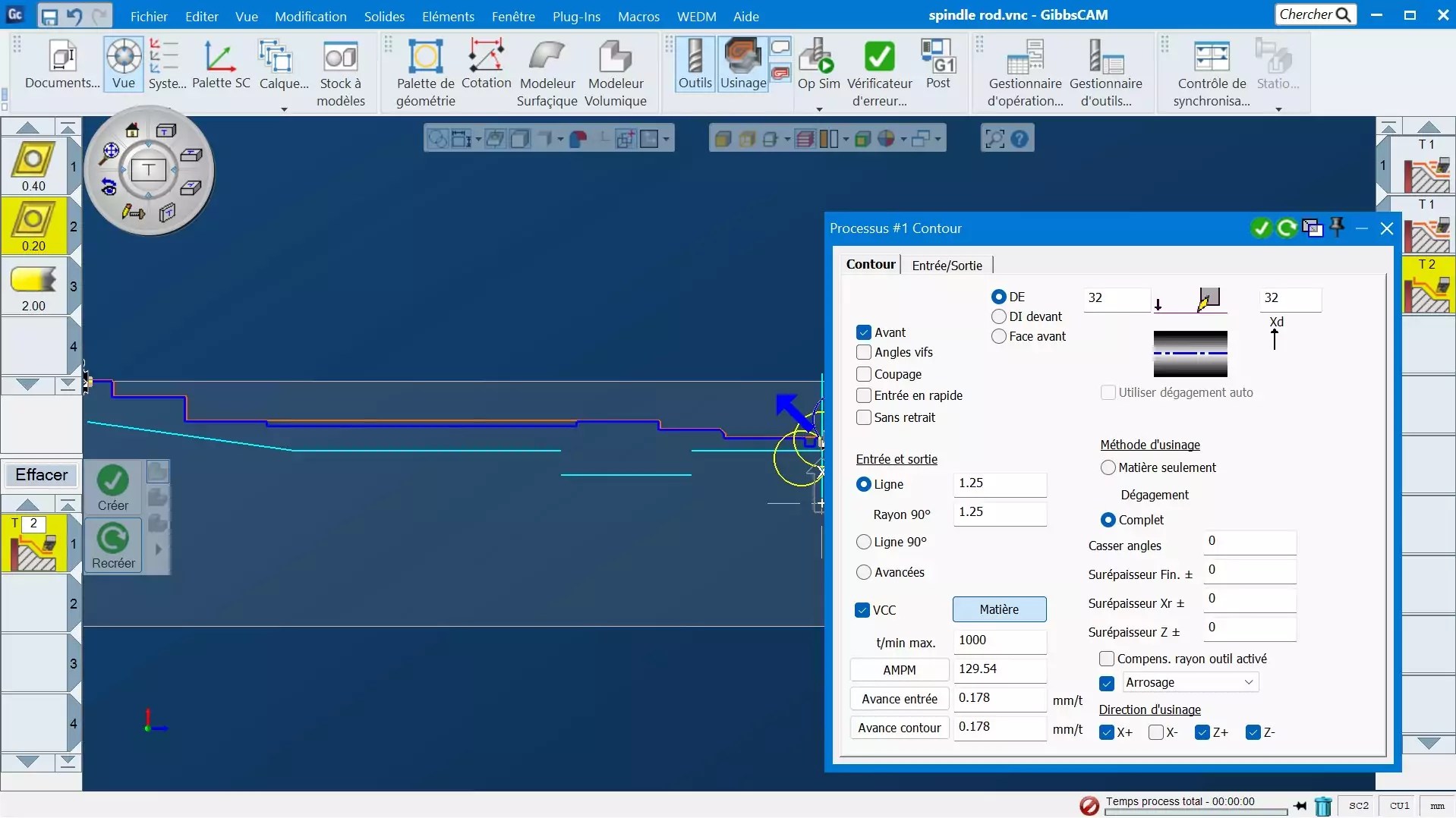Image resolution: width=1456 pixels, height=818 pixels.
Task: Select the DI devant radio button
Action: (x=998, y=316)
